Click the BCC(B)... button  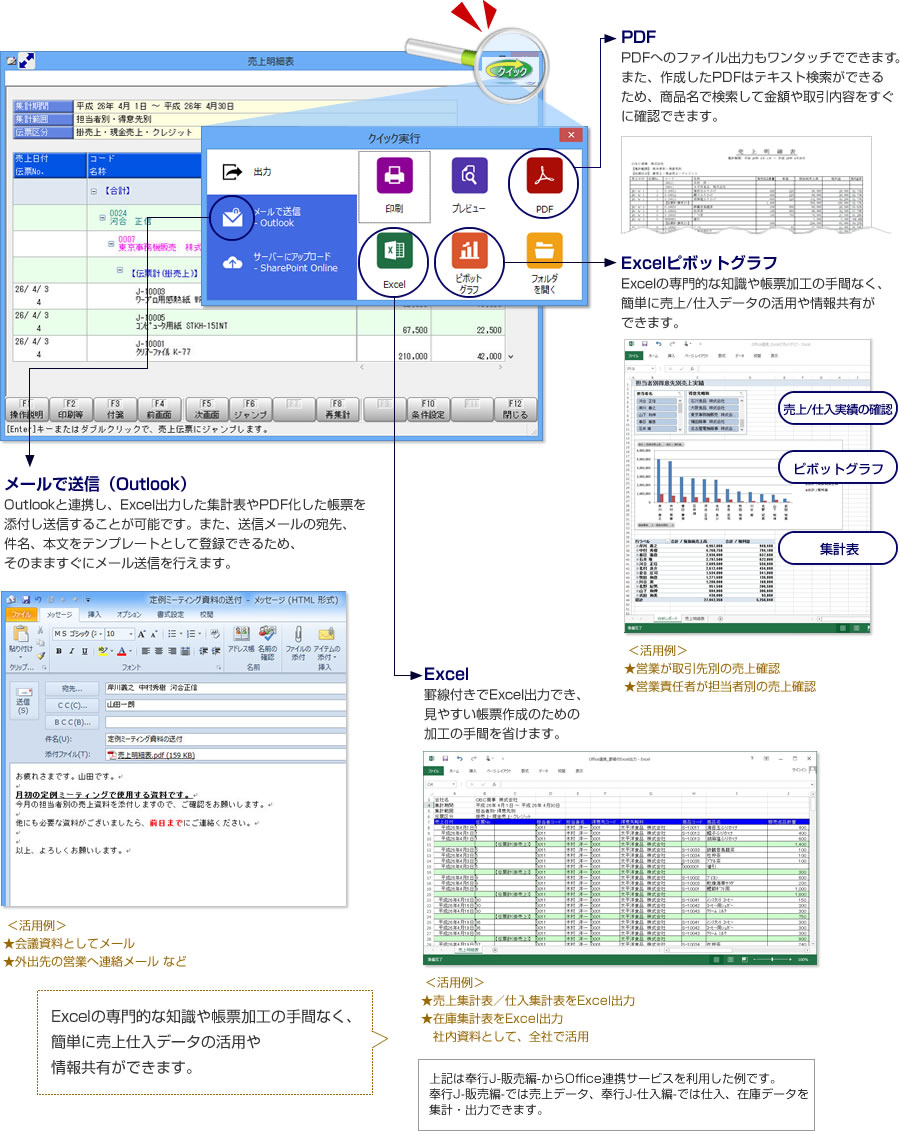(72, 722)
